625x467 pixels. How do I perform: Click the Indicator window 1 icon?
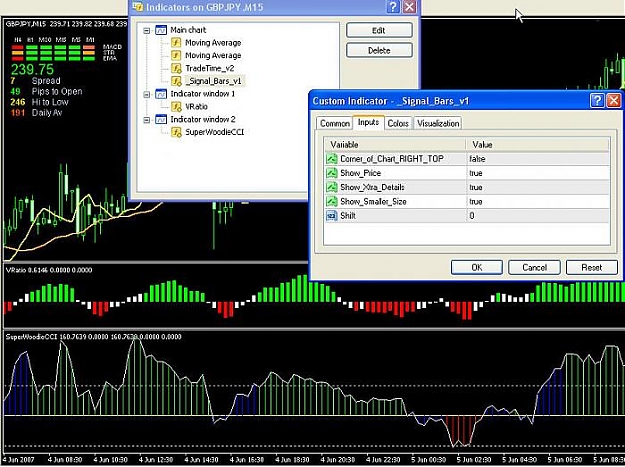click(x=161, y=94)
